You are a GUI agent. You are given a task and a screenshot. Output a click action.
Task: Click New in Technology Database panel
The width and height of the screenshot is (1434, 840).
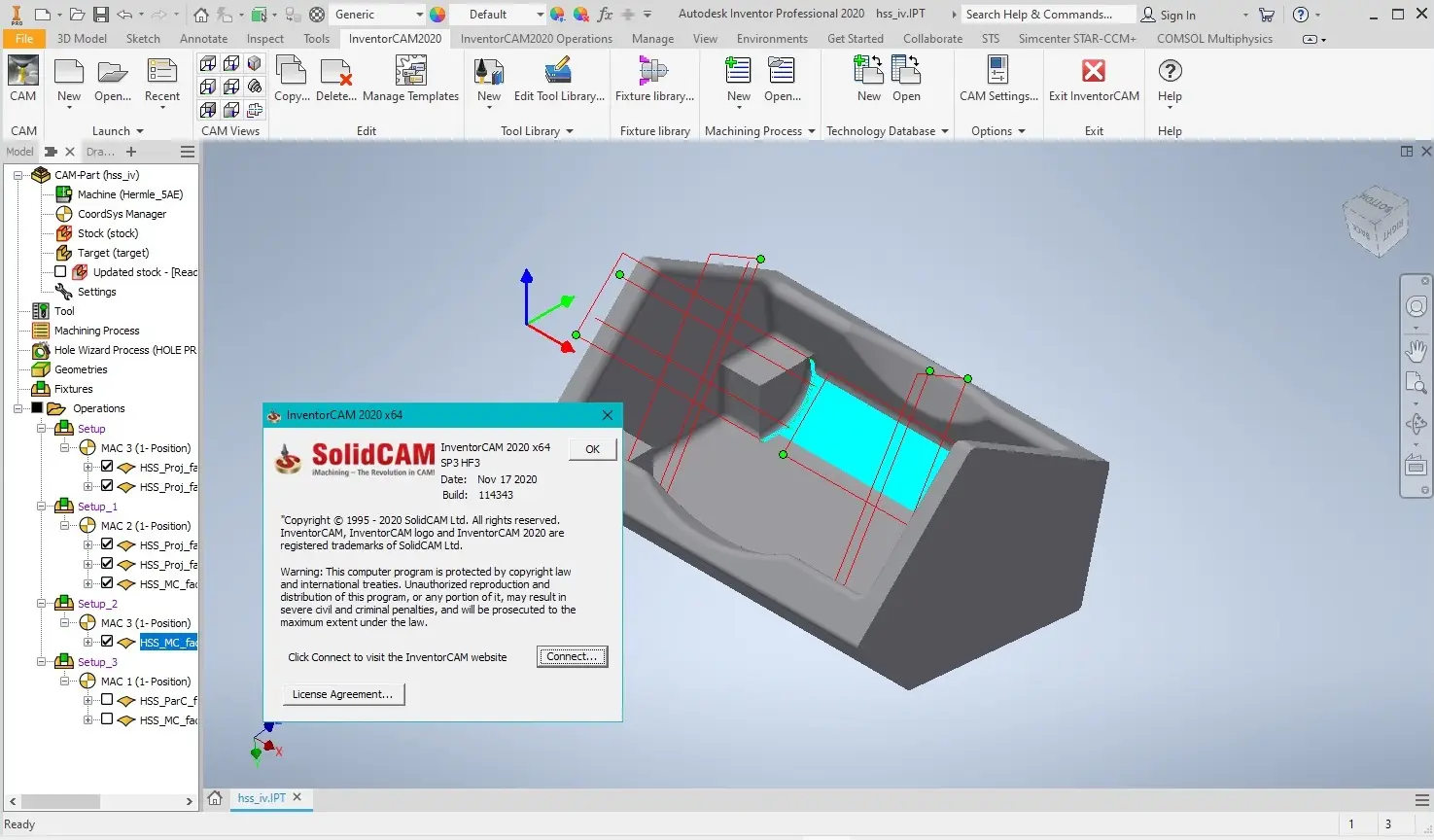click(869, 79)
